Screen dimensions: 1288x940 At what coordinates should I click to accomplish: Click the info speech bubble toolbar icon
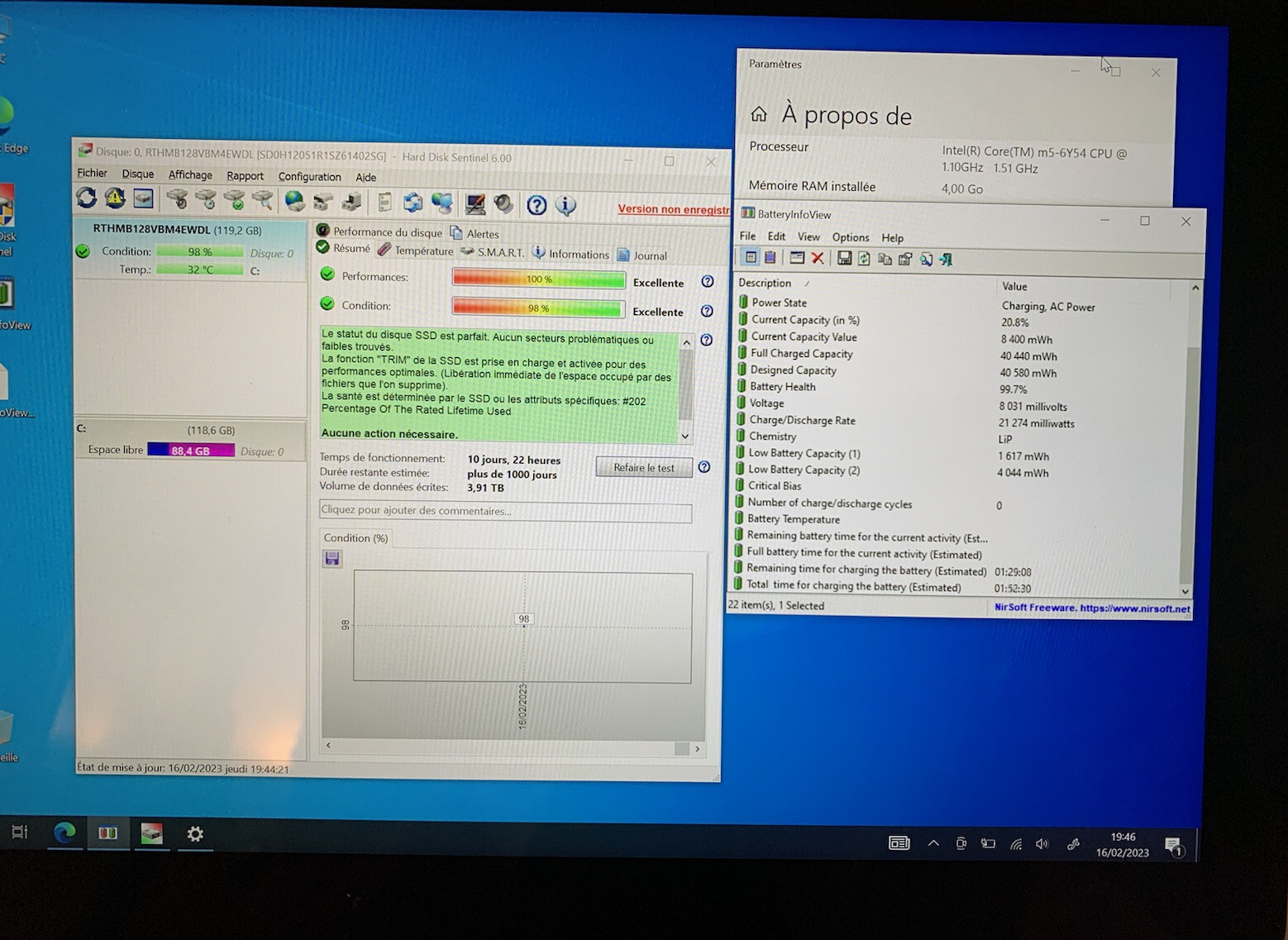pyautogui.click(x=565, y=205)
